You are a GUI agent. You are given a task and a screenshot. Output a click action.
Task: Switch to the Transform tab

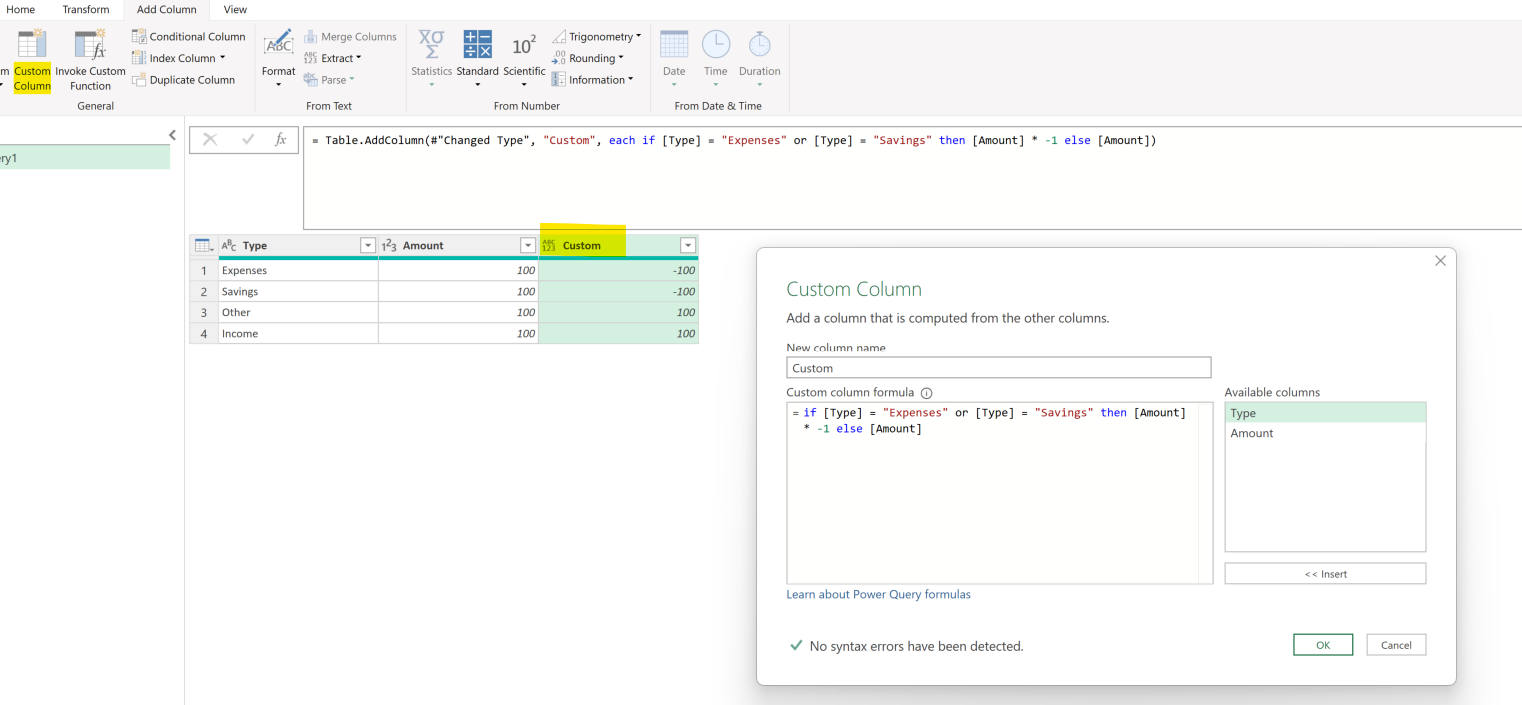click(86, 9)
